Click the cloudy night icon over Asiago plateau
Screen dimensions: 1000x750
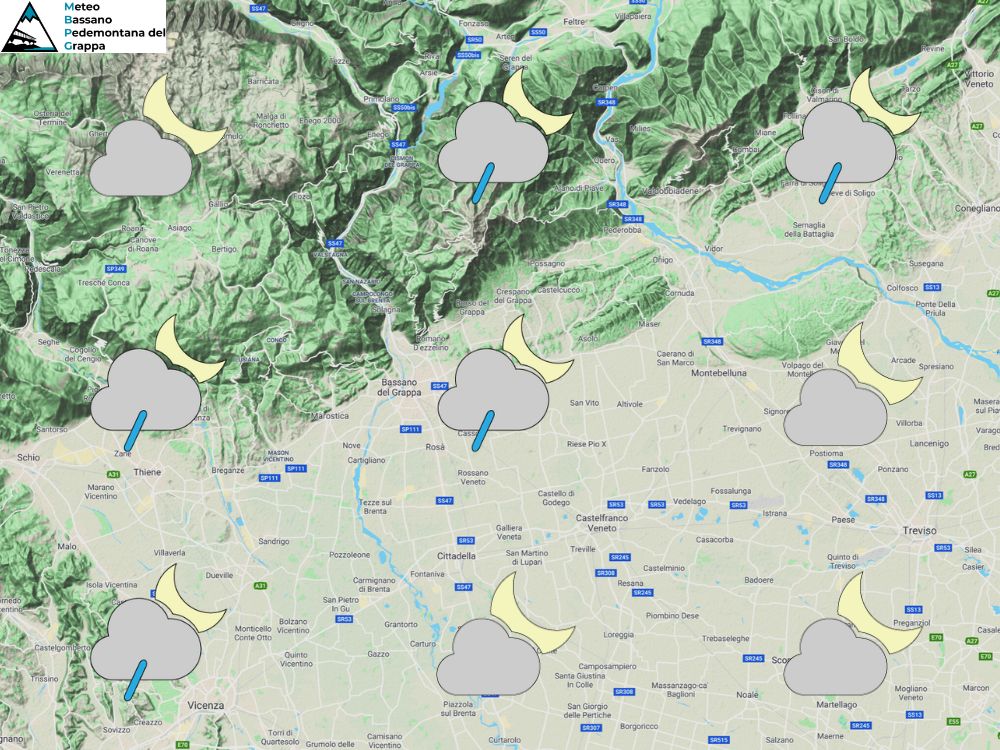click(156, 137)
